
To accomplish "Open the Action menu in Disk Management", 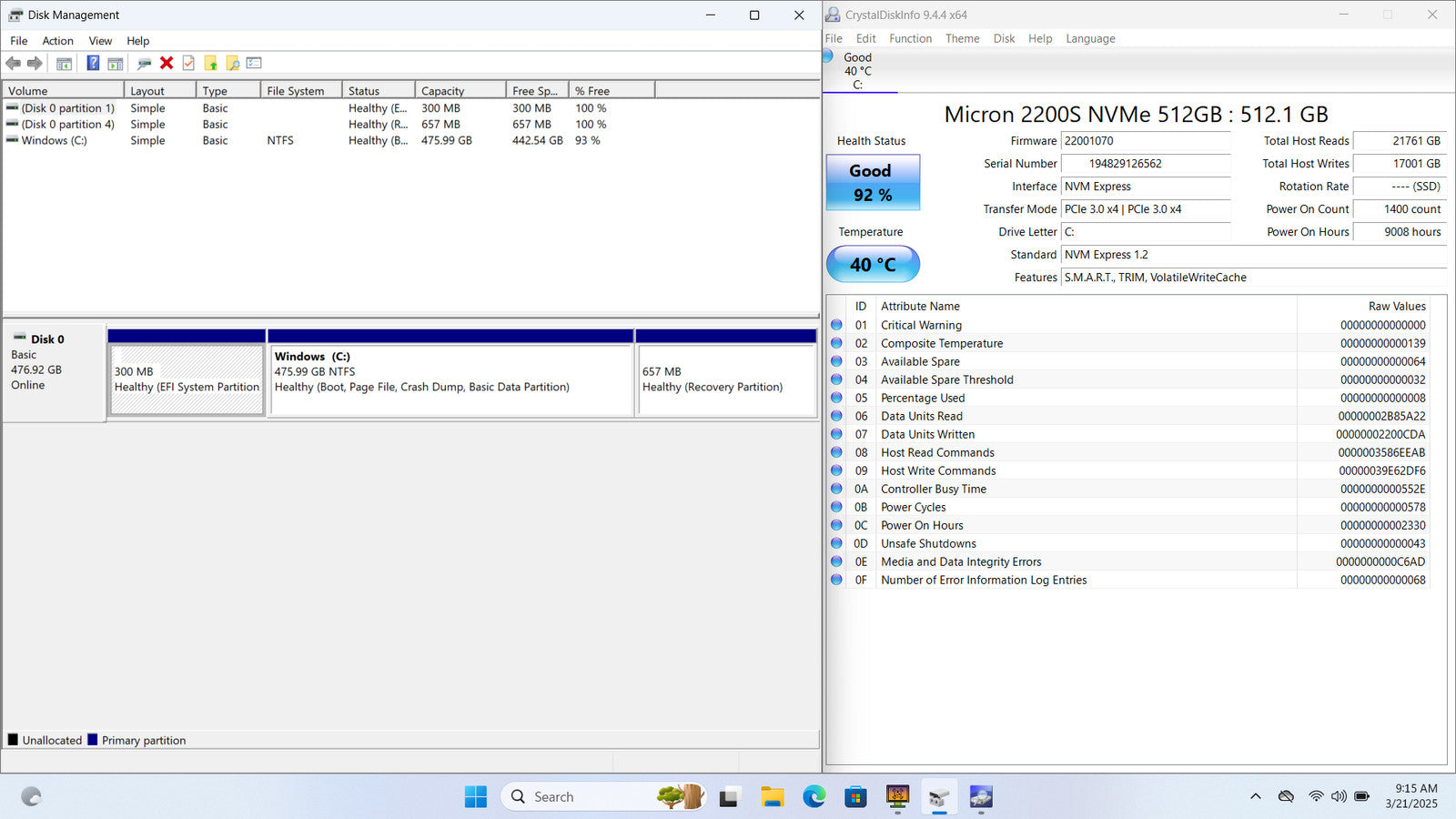I will [57, 41].
